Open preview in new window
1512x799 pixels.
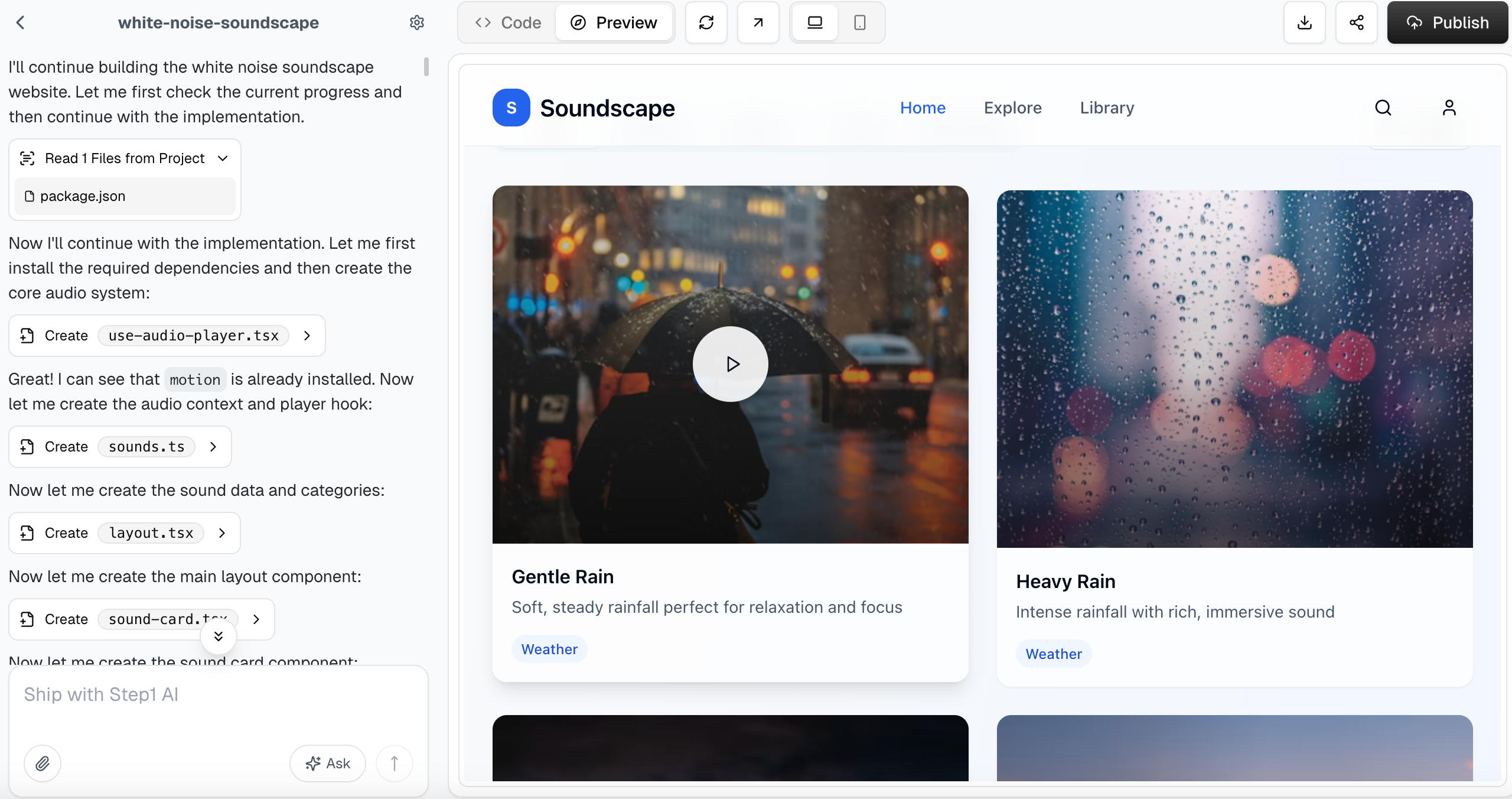click(x=758, y=22)
